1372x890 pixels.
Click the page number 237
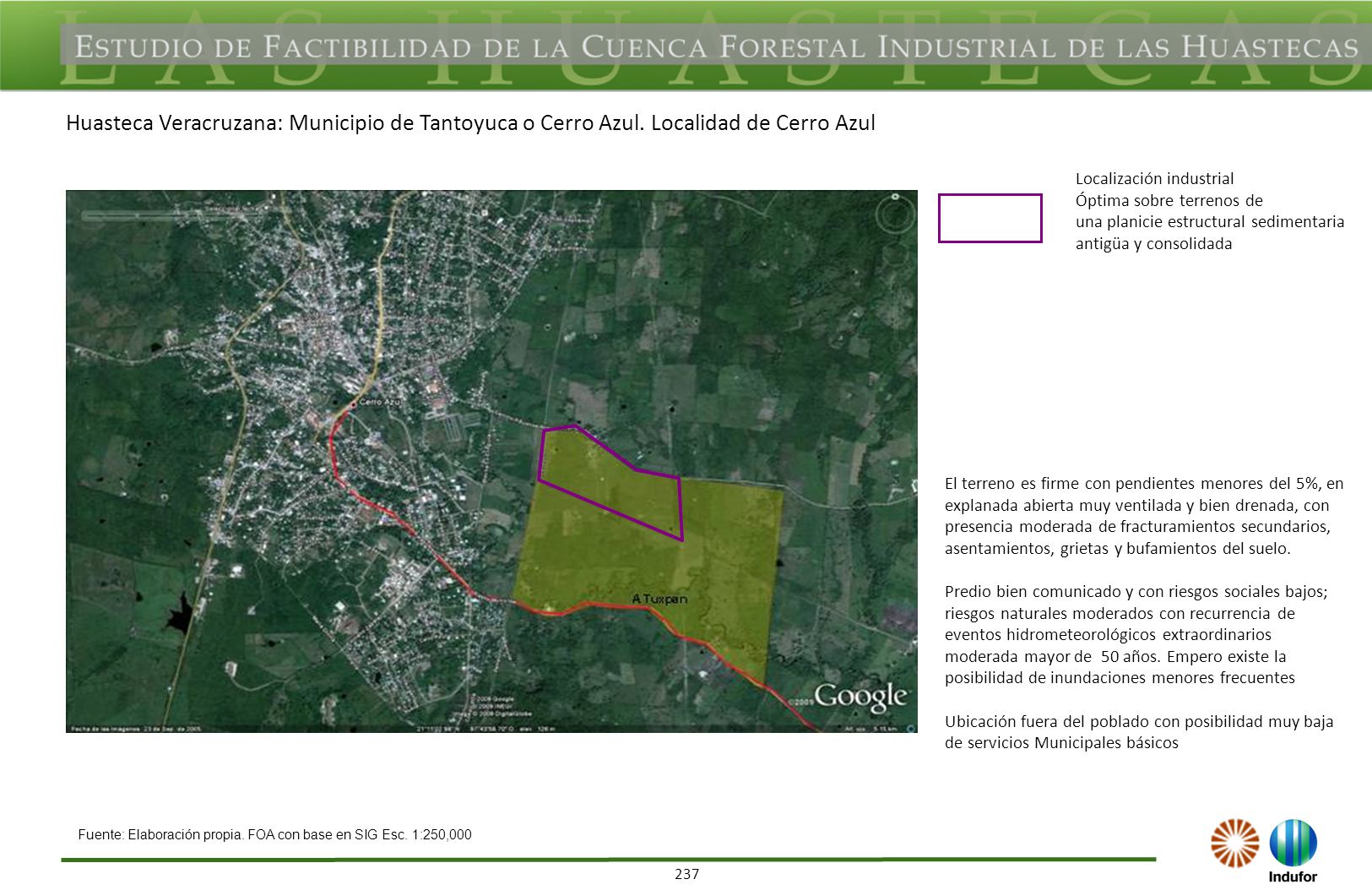pyautogui.click(x=687, y=874)
